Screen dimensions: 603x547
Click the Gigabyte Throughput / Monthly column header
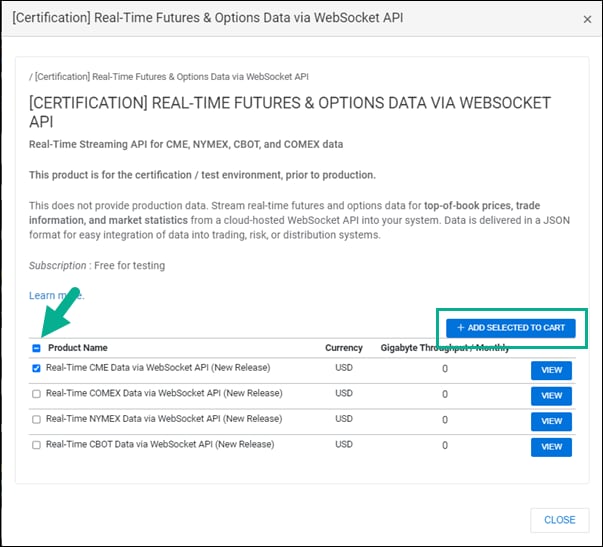445,349
